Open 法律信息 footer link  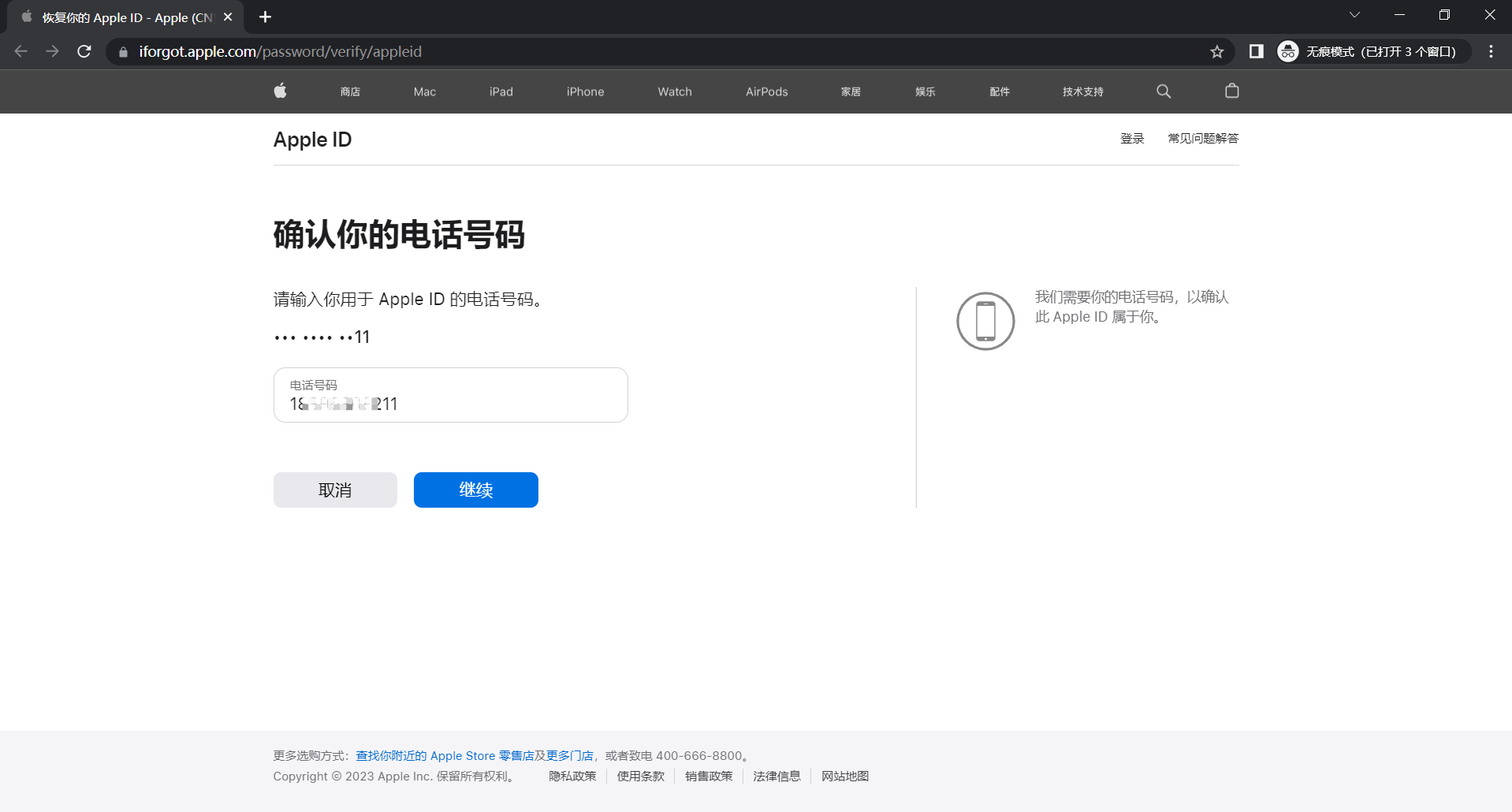[x=776, y=777]
